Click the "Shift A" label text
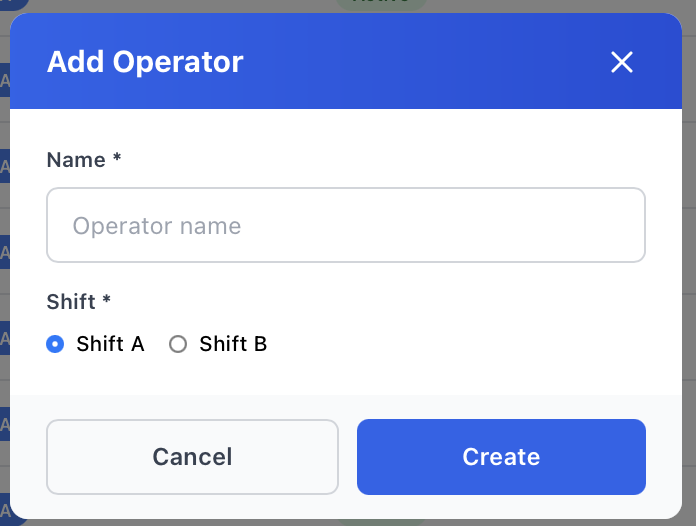 pos(110,344)
